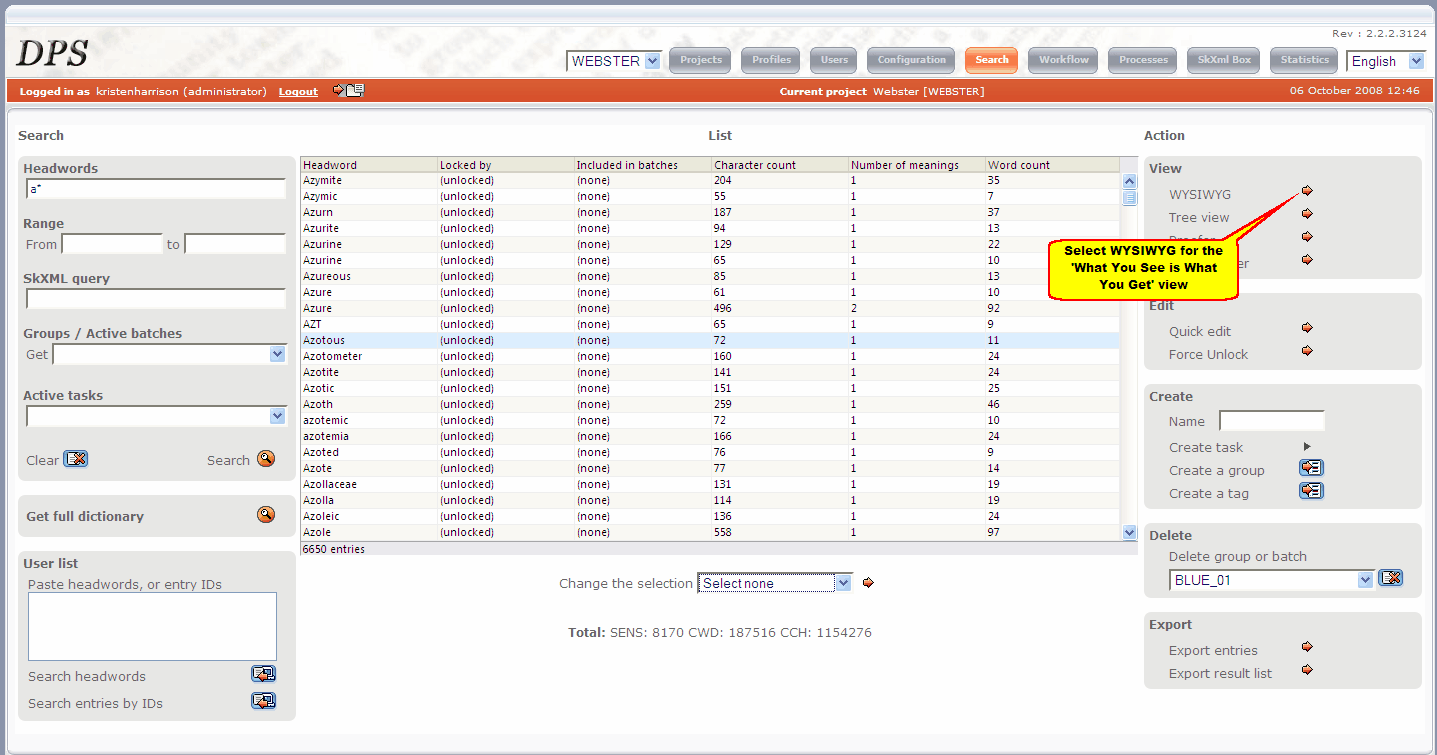Sort by Headword column header
1437x755 pixels.
[369, 165]
